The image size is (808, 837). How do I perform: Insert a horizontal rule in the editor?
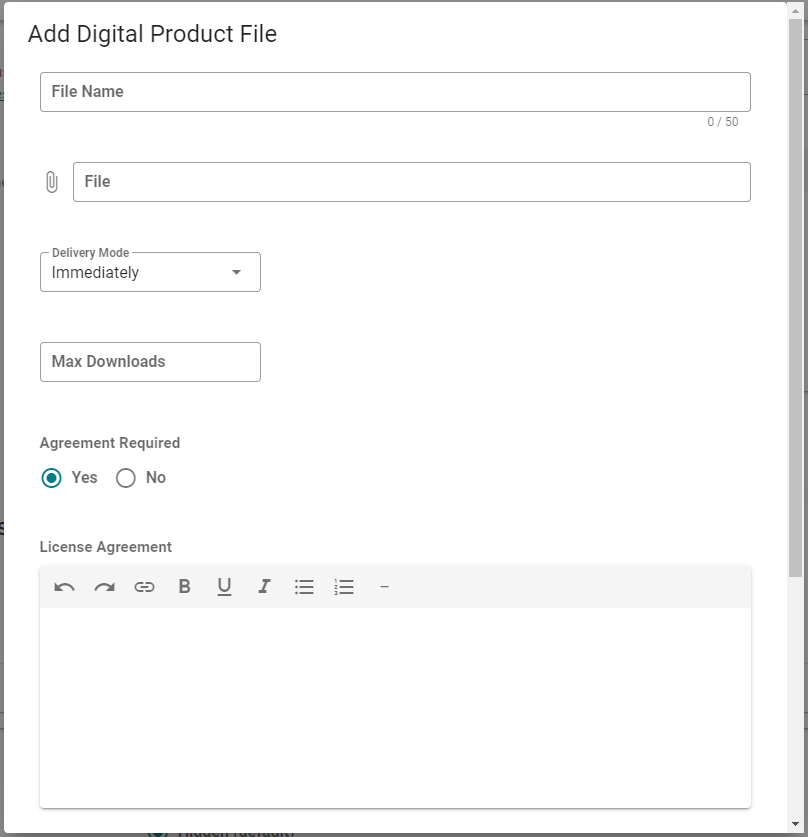[384, 587]
